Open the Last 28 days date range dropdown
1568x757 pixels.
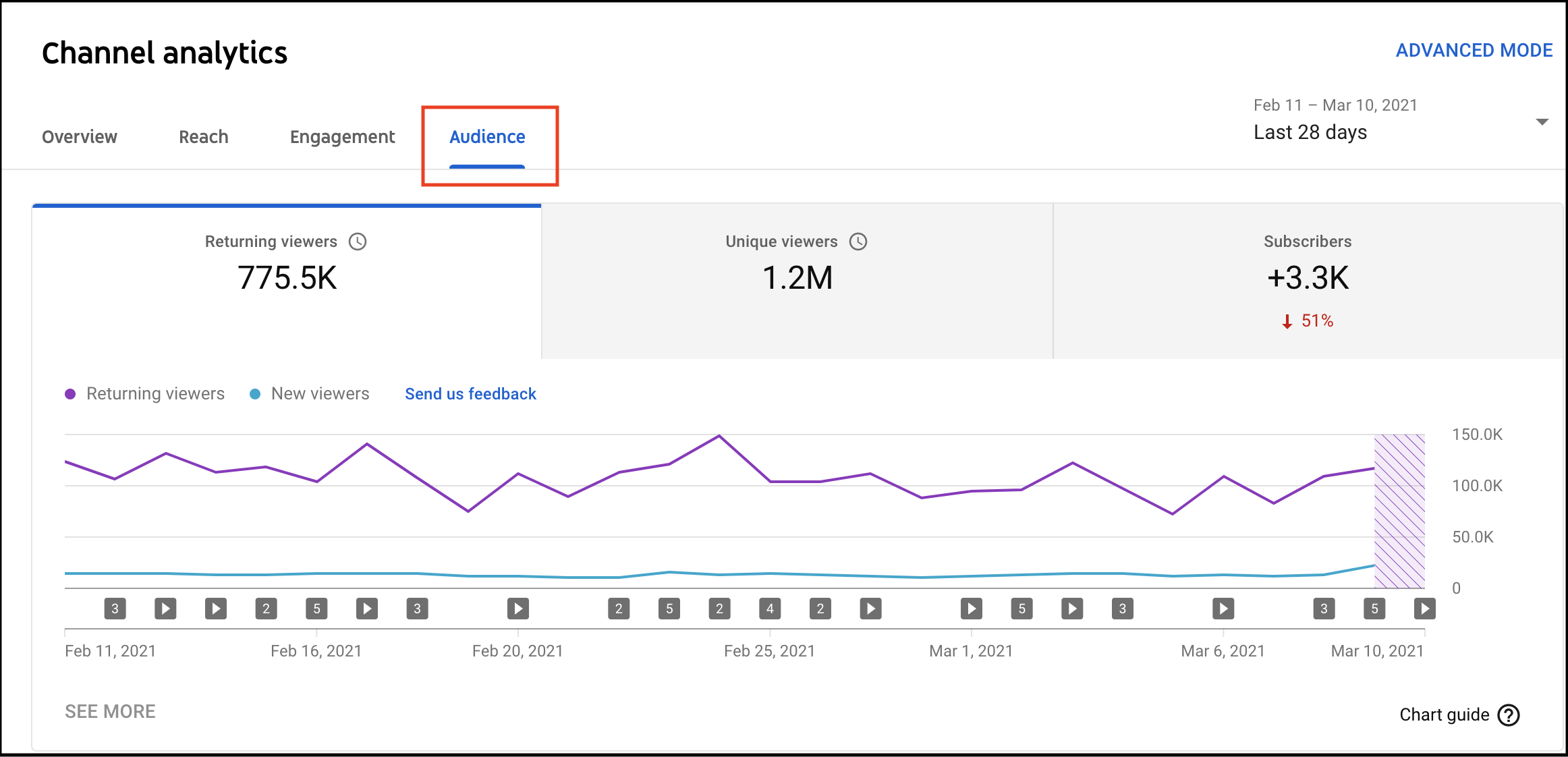pos(1310,132)
